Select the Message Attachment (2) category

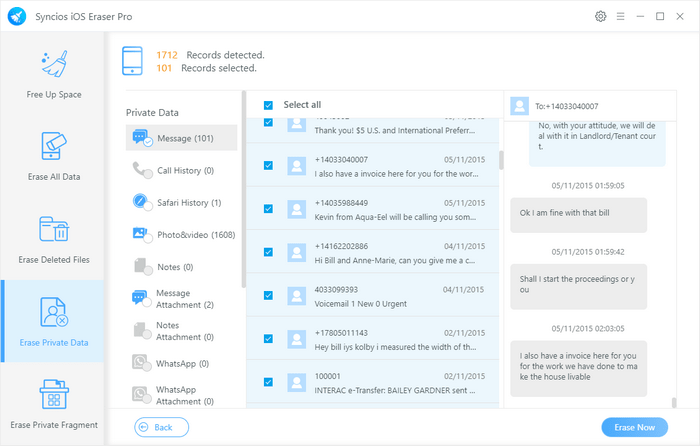[x=182, y=299]
